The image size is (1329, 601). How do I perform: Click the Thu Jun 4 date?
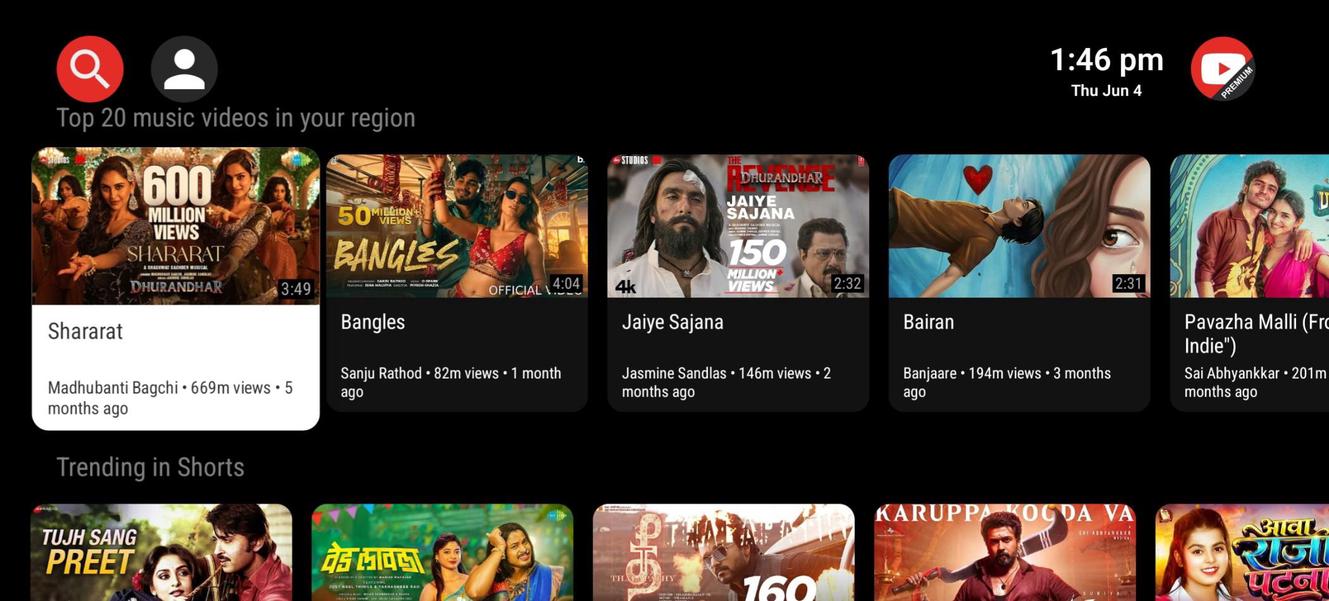click(x=1106, y=91)
